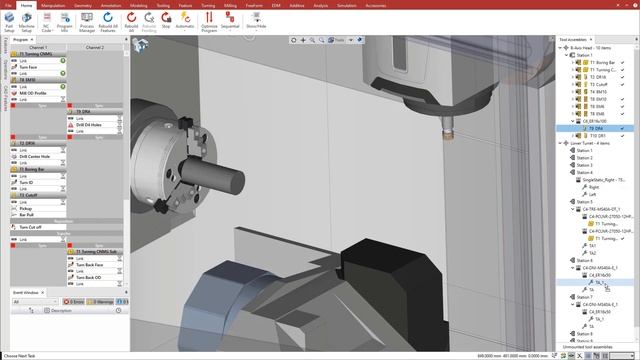The height and width of the screenshot is (360, 640).
Task: Run Optimize Program
Action: (209, 22)
